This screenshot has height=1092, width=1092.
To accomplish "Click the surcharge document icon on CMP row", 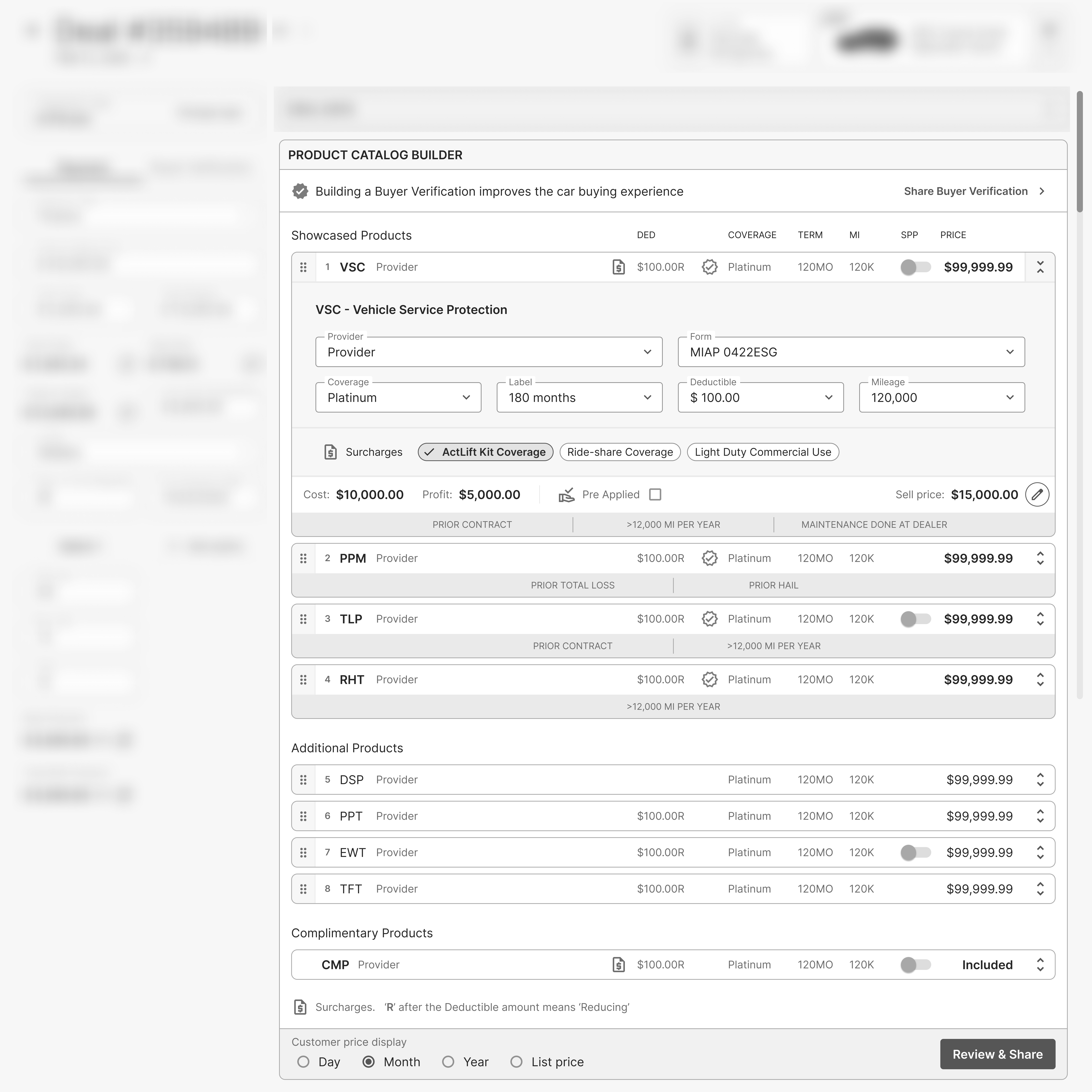I will (x=619, y=965).
